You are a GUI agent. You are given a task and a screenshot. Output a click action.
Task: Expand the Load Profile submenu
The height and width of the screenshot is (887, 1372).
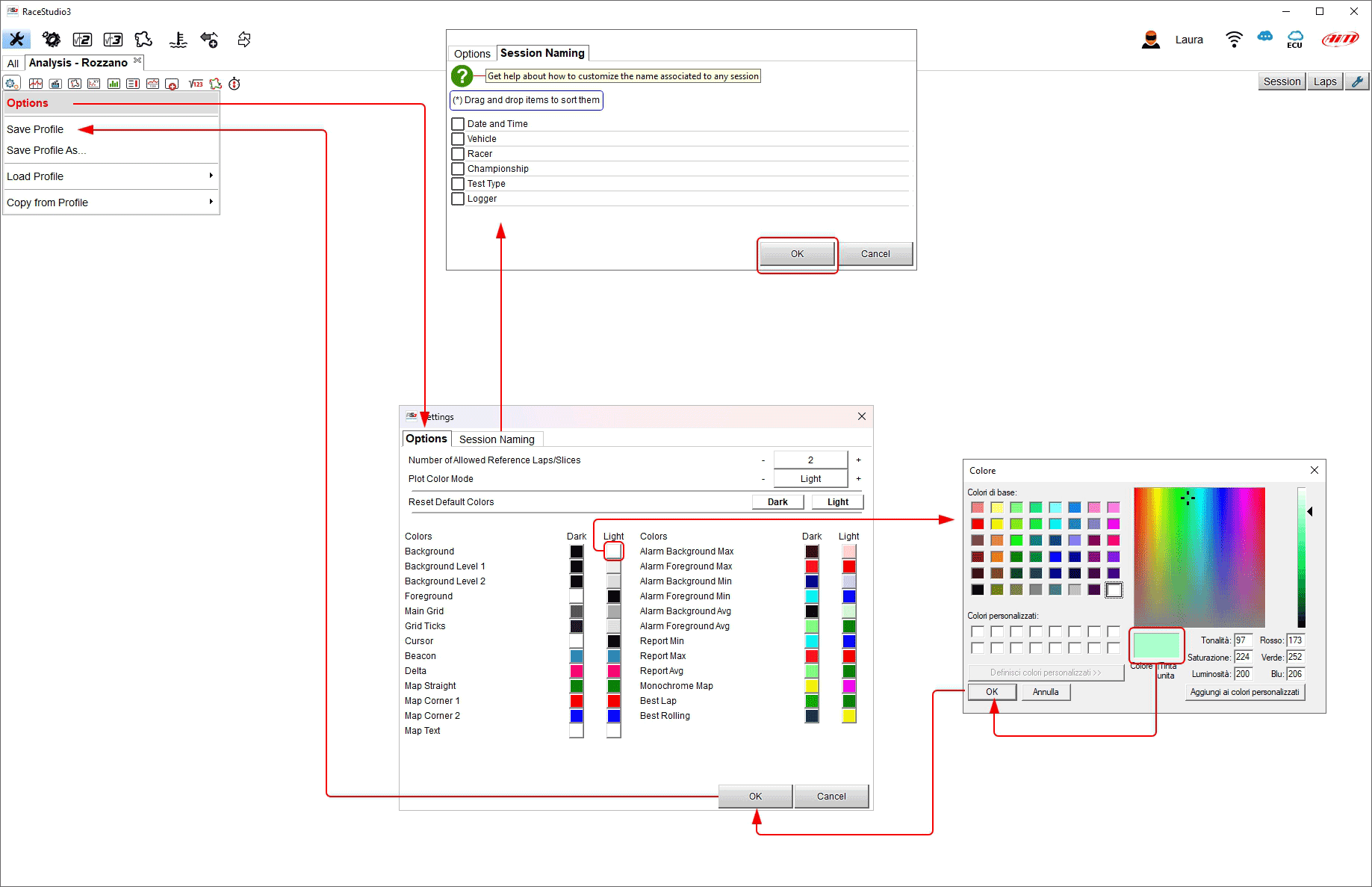coord(111,176)
